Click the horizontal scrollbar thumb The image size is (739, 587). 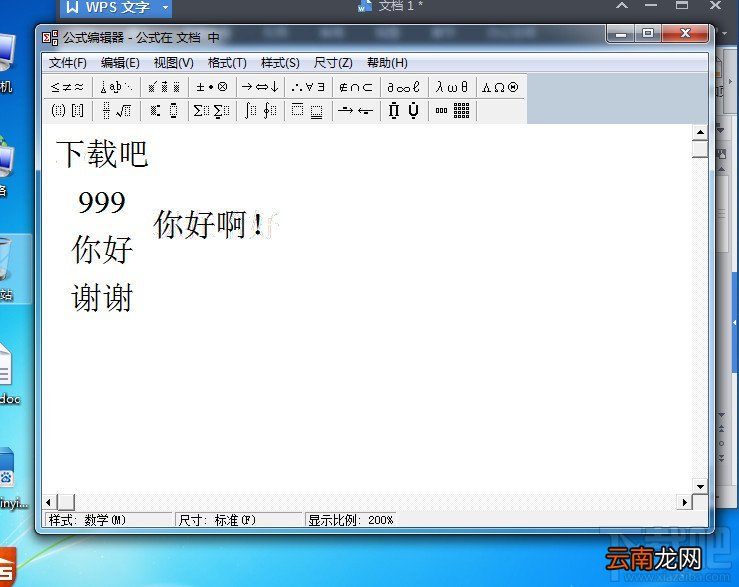(x=66, y=503)
